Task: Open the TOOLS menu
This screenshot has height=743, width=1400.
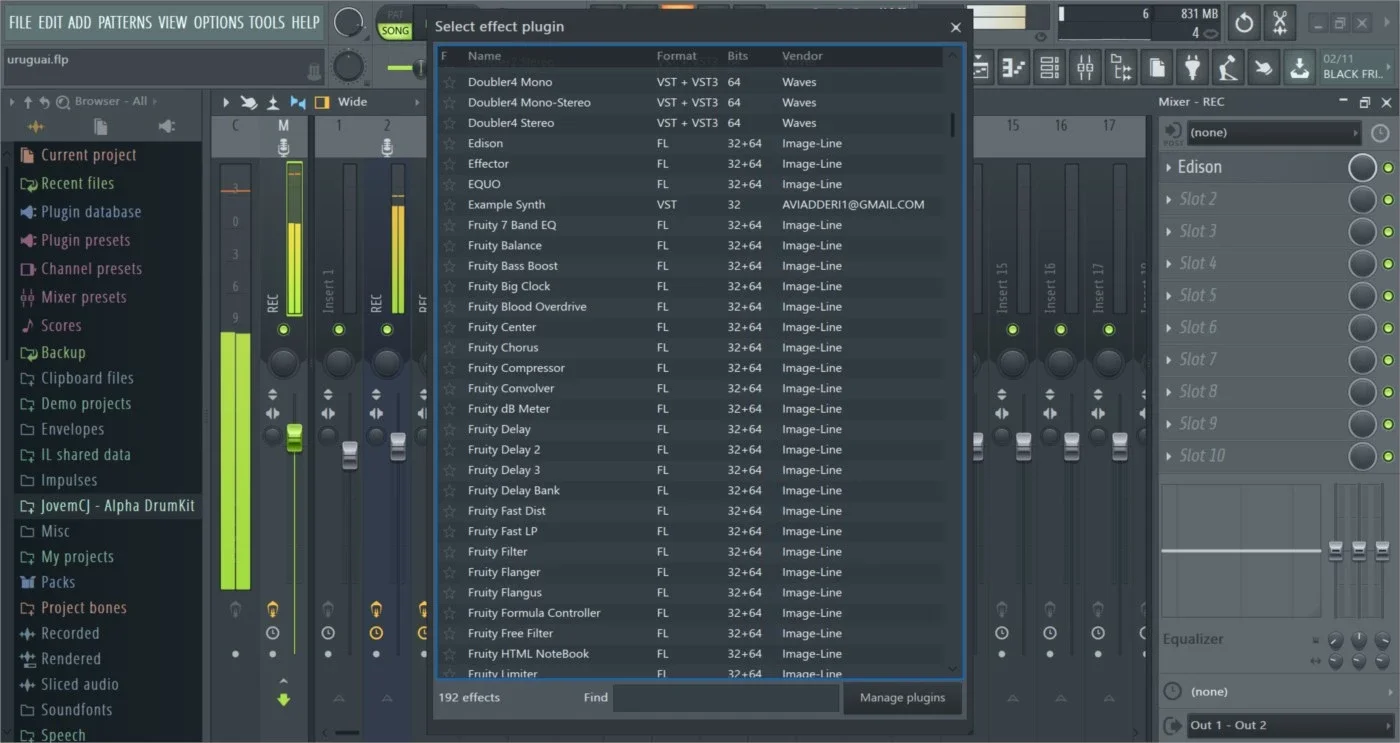Action: 266,22
